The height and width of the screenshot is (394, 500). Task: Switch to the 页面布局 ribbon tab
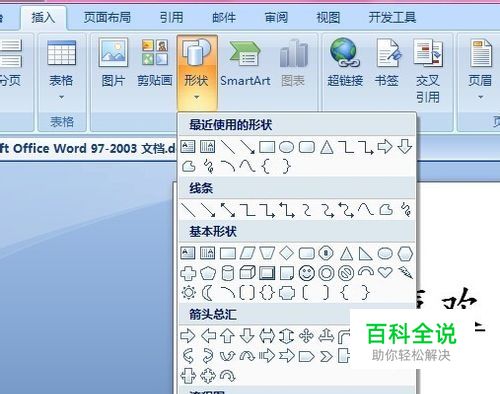click(107, 17)
